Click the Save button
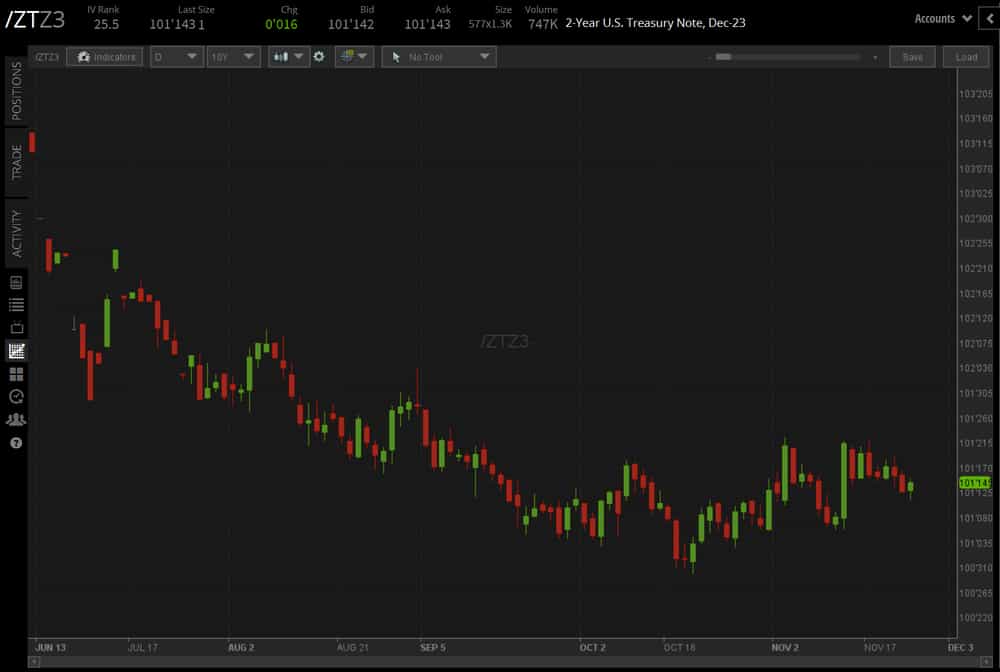1000x672 pixels. point(913,57)
